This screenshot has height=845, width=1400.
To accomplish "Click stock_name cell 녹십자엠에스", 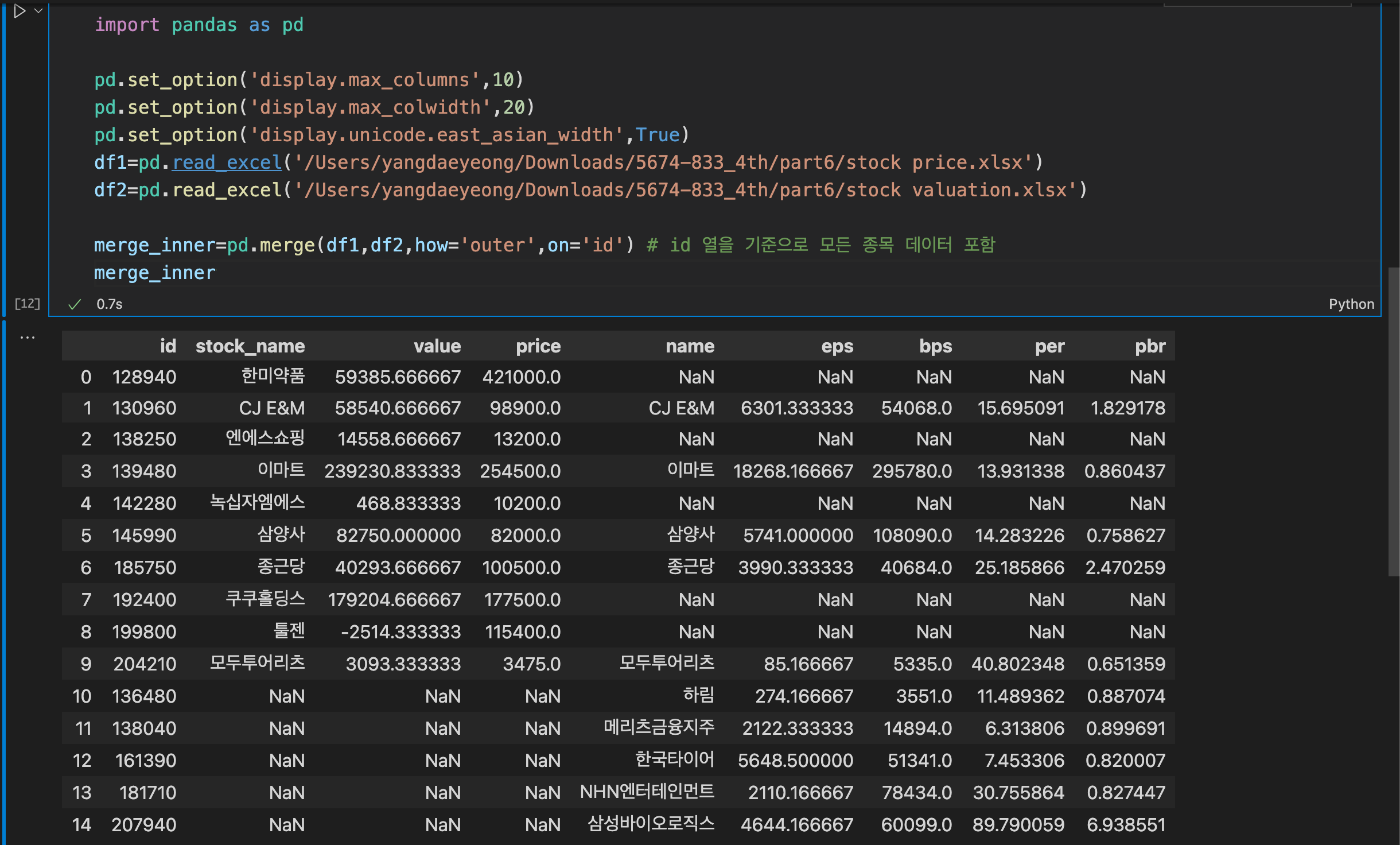I will (x=257, y=502).
